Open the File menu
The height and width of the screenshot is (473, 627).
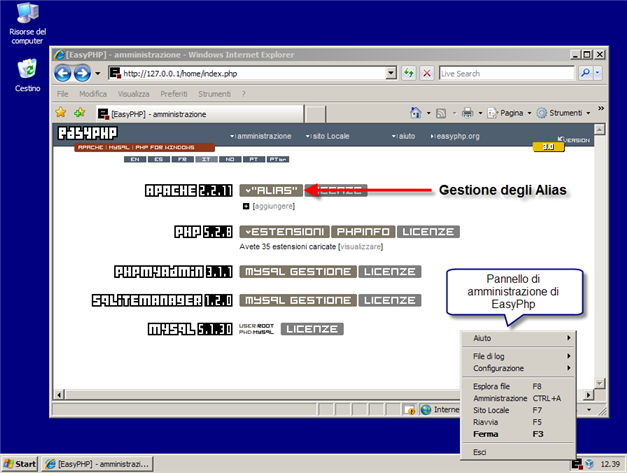(x=62, y=94)
